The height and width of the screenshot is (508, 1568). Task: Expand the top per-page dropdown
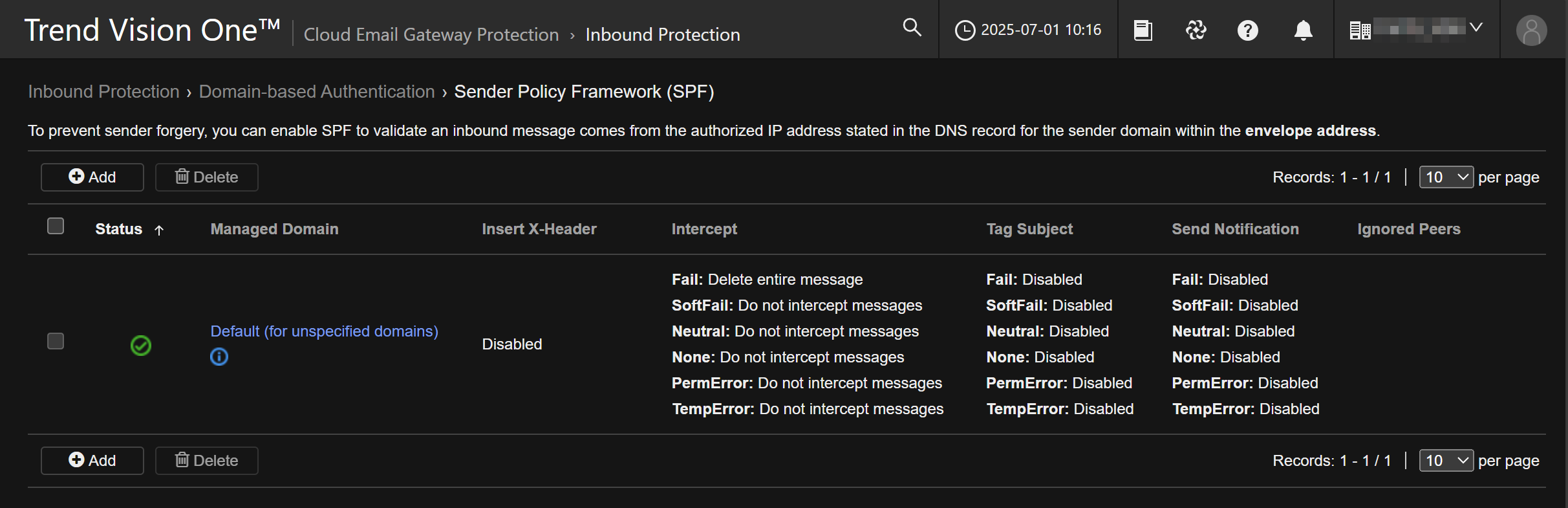(x=1446, y=177)
